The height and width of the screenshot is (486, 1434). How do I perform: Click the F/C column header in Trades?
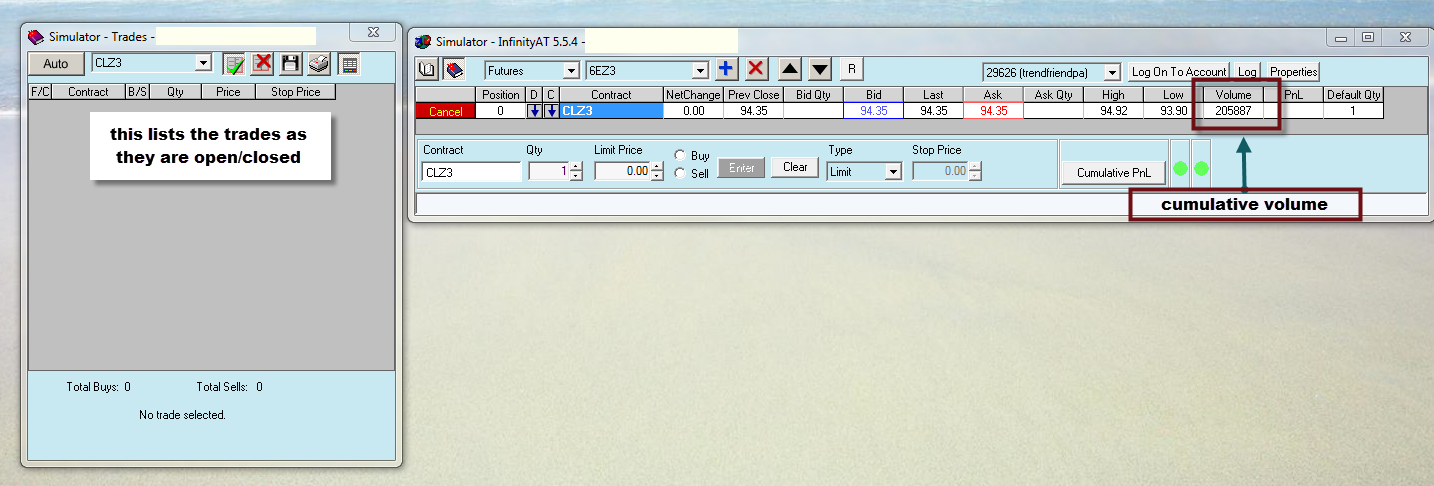point(41,92)
